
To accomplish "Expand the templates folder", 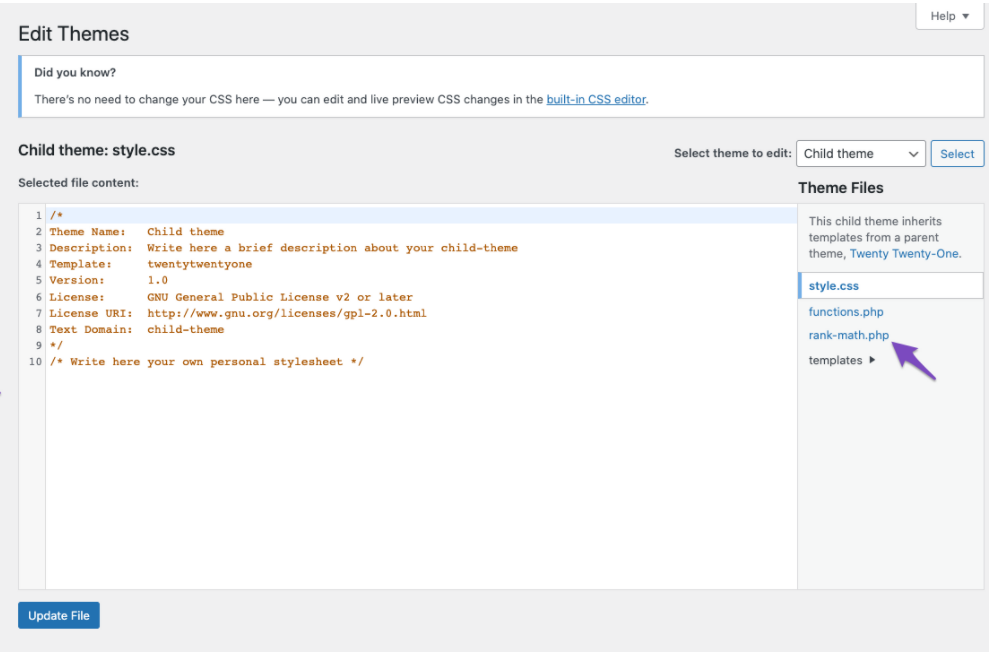I will [841, 360].
